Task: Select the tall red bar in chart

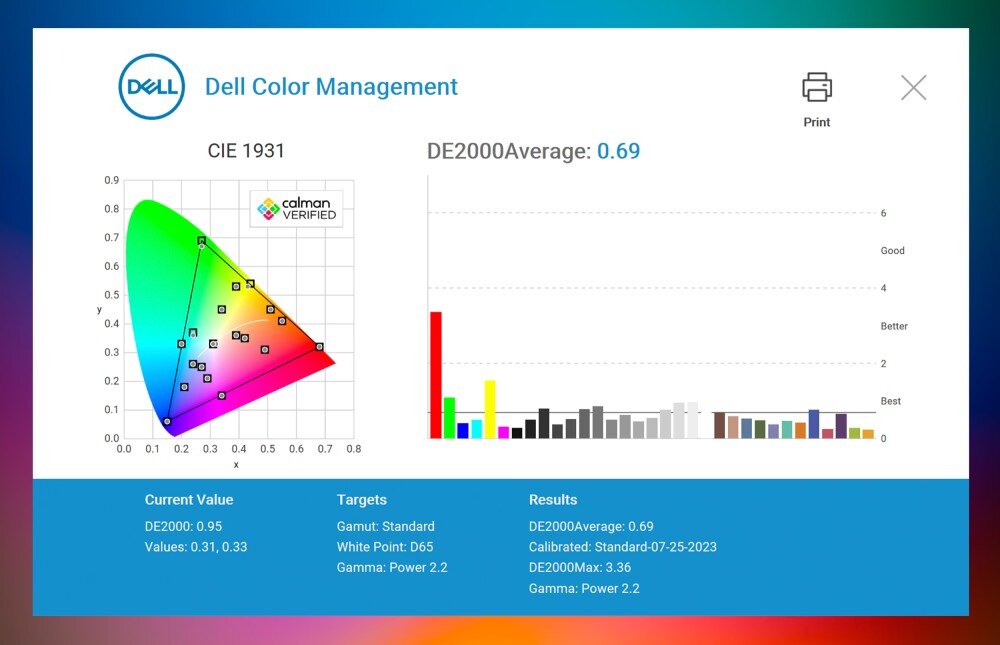Action: [436, 375]
